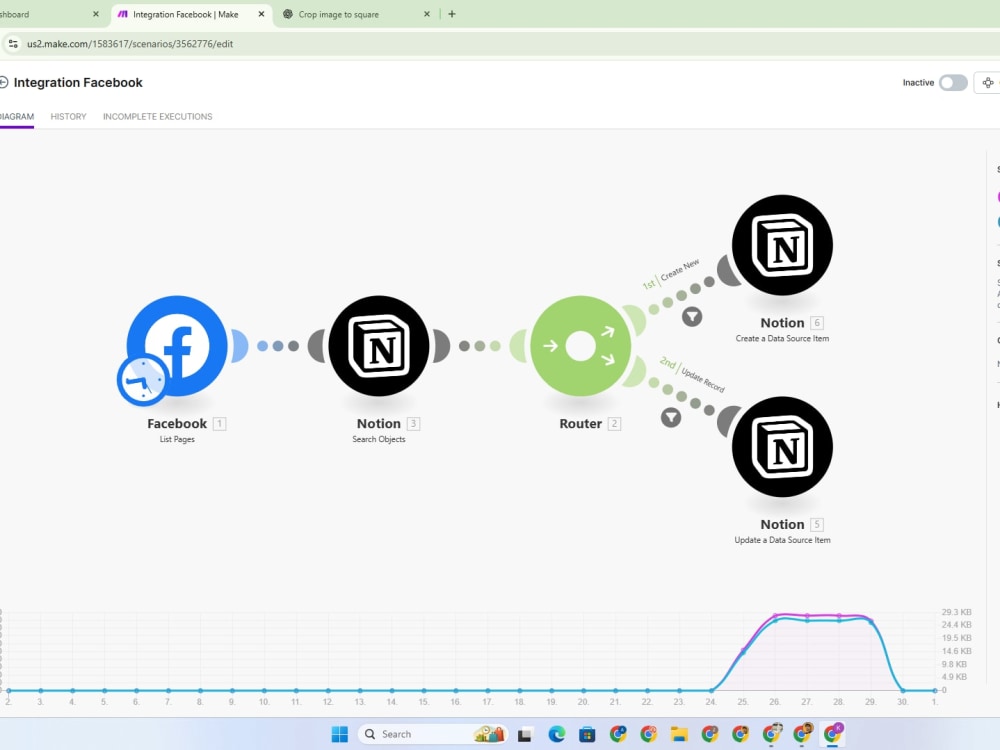1000x750 pixels.
Task: Click module number badge 5 beside Notion
Action: 817,524
